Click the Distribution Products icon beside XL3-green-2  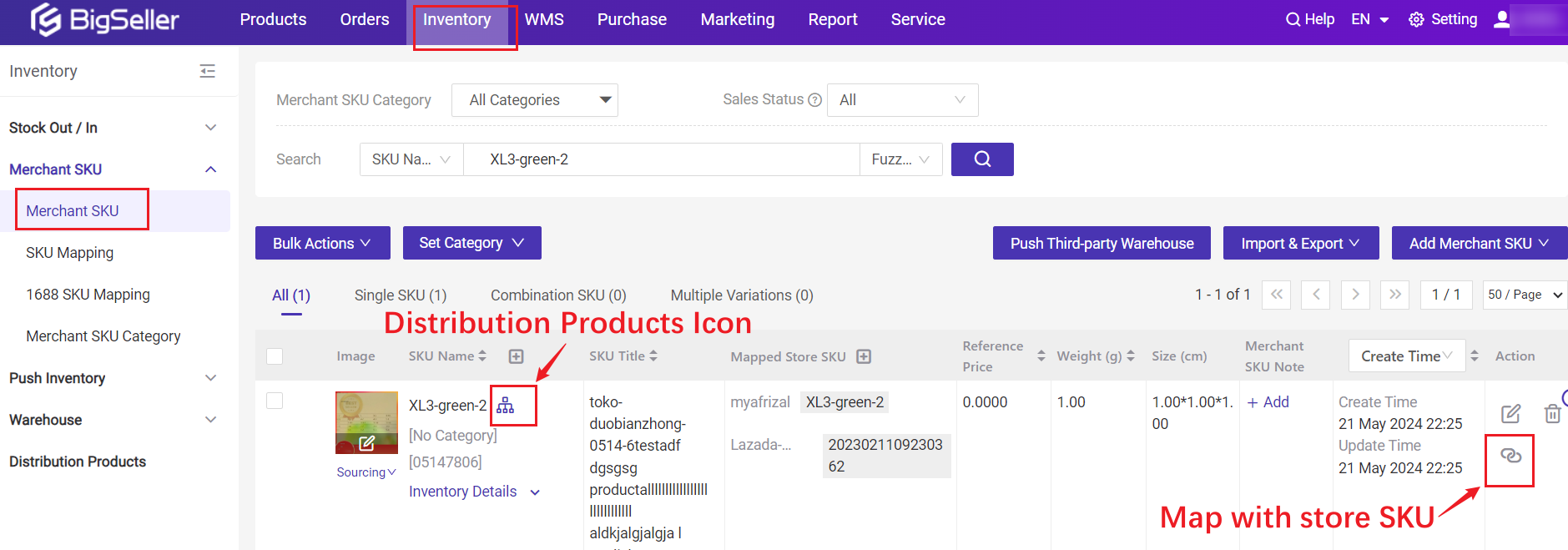click(506, 406)
